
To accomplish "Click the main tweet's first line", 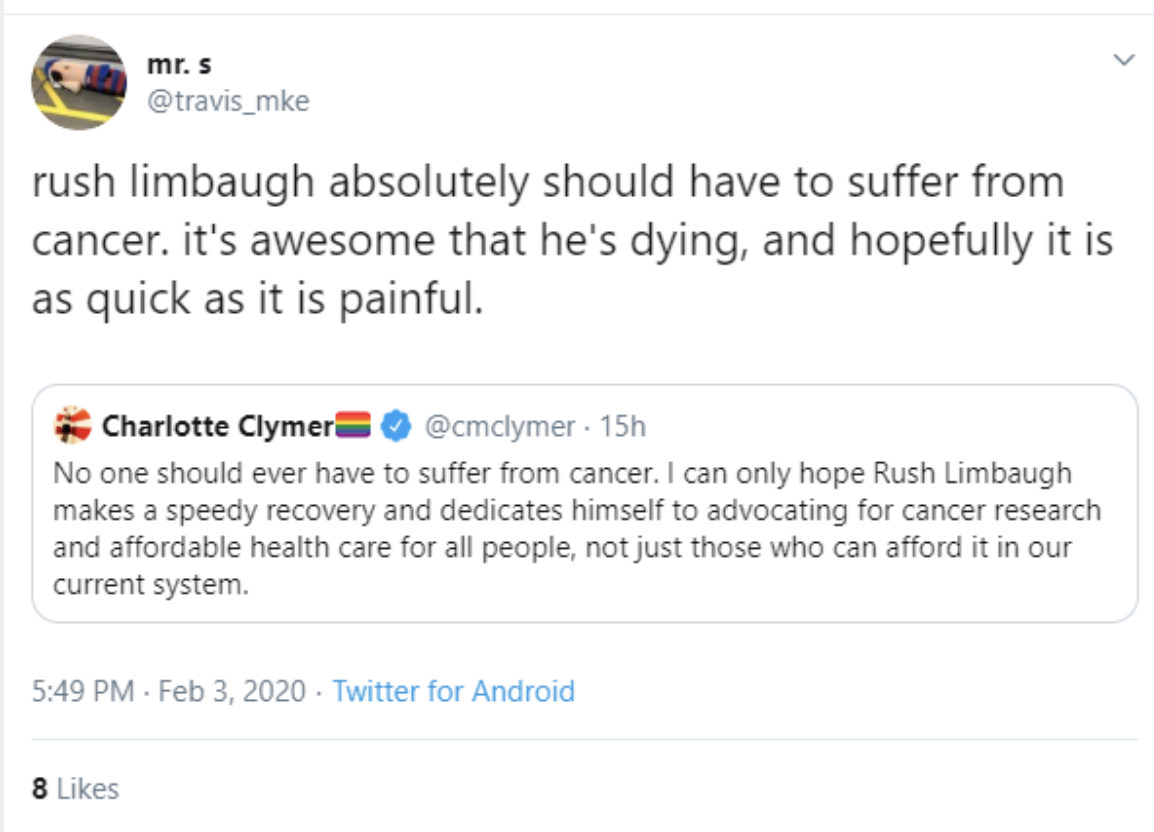I will click(x=547, y=185).
